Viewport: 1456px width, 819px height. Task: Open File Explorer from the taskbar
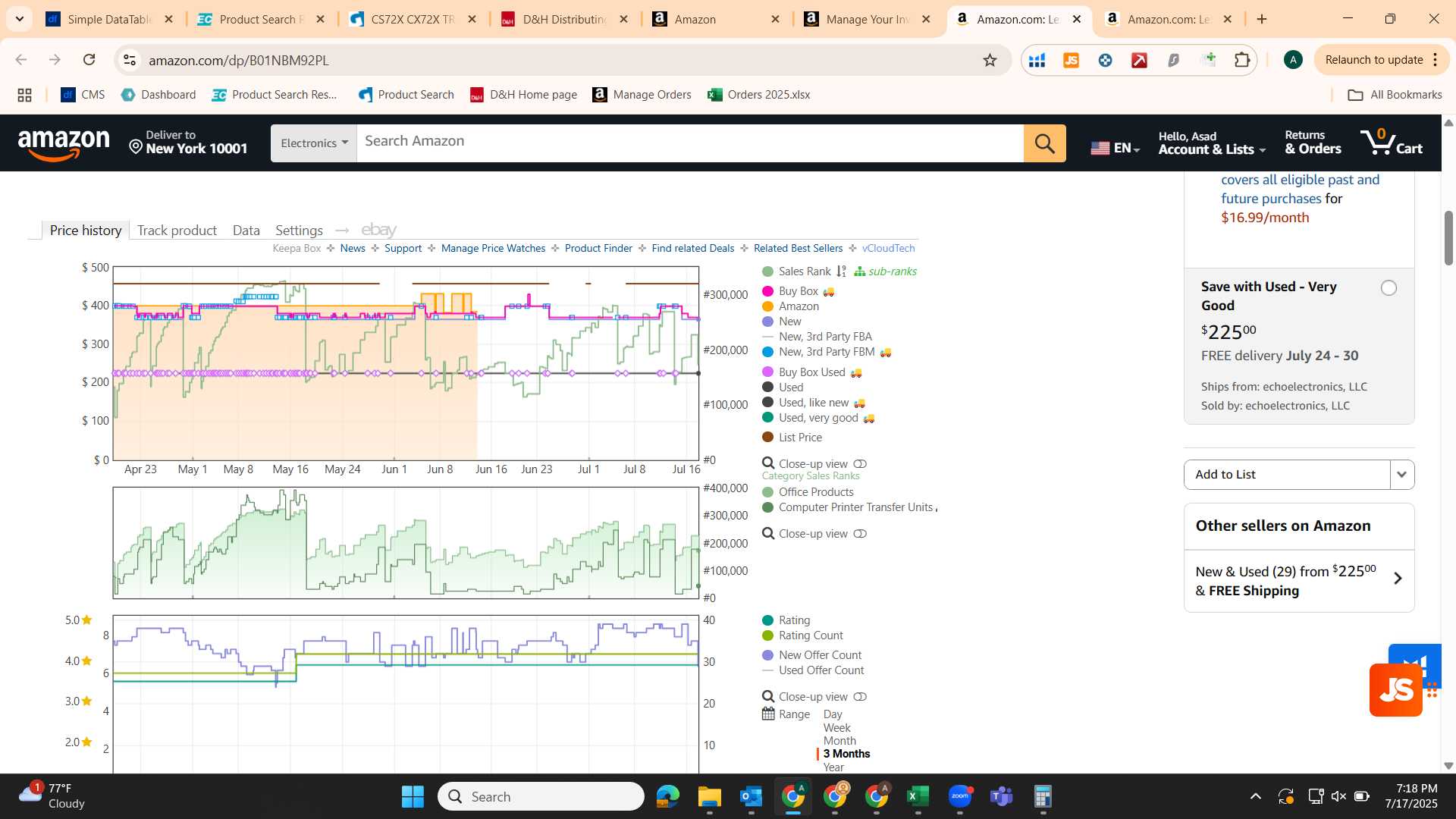point(709,796)
